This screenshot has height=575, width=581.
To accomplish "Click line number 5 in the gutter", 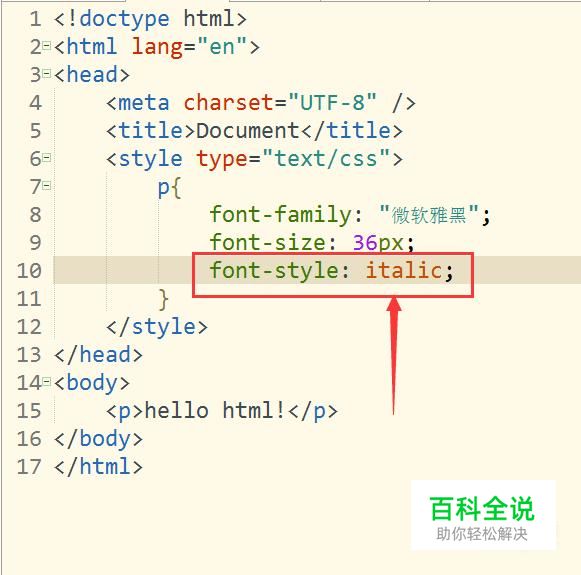I will tap(36, 131).
